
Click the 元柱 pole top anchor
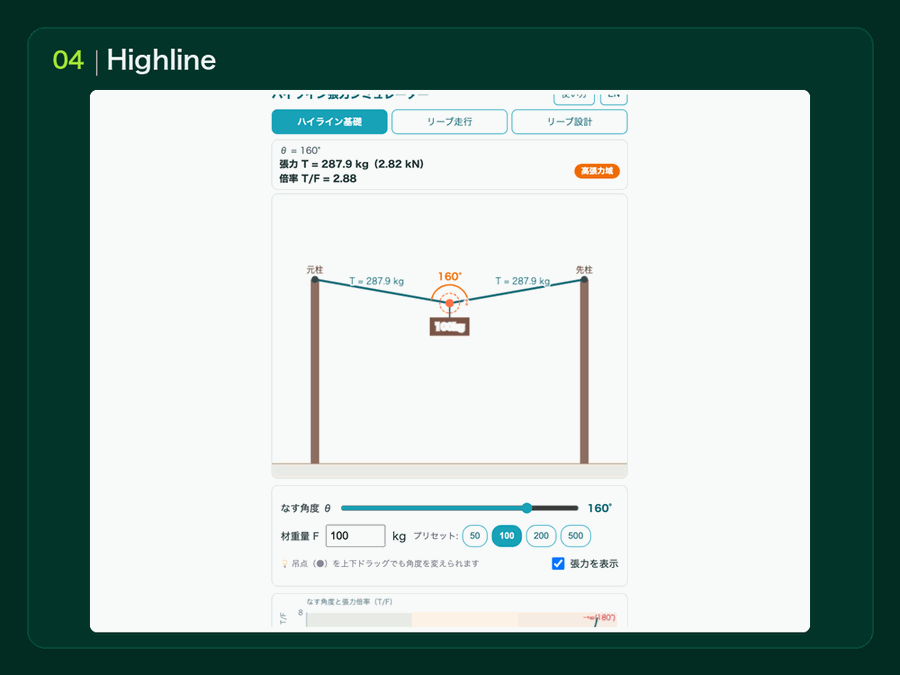315,280
